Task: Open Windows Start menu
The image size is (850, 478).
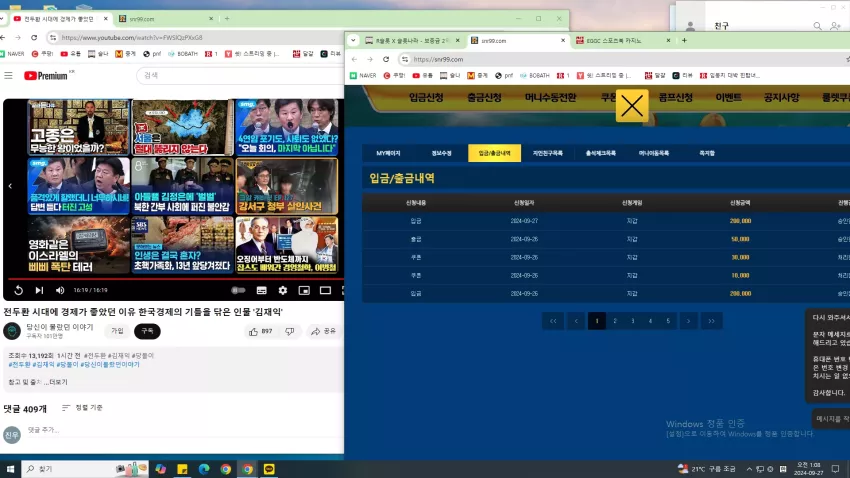Action: 10,469
